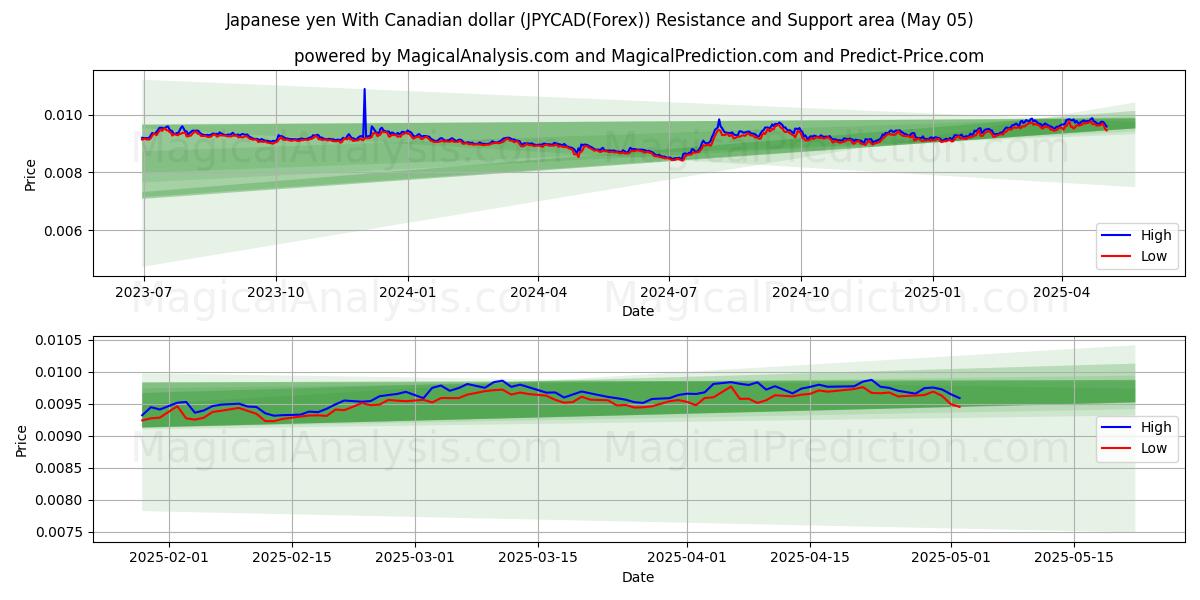Image resolution: width=1200 pixels, height=600 pixels.
Task: Click the 2025-04 date tick label
Action: pyautogui.click(x=1061, y=292)
